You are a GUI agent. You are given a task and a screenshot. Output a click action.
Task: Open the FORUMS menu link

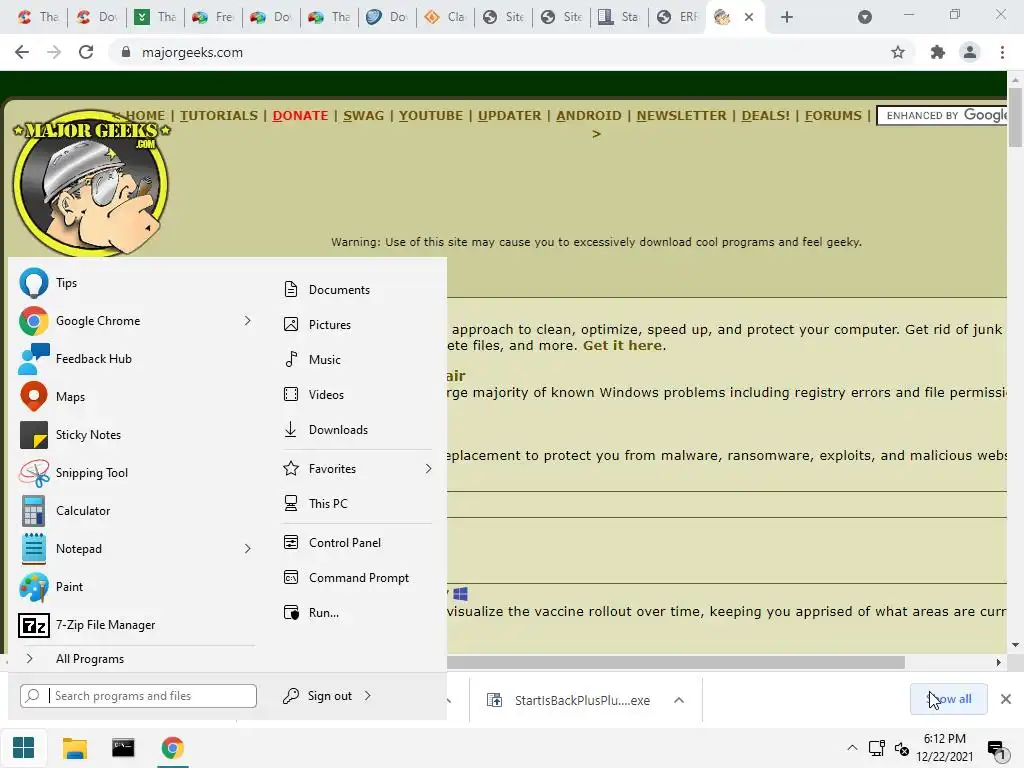[833, 116]
